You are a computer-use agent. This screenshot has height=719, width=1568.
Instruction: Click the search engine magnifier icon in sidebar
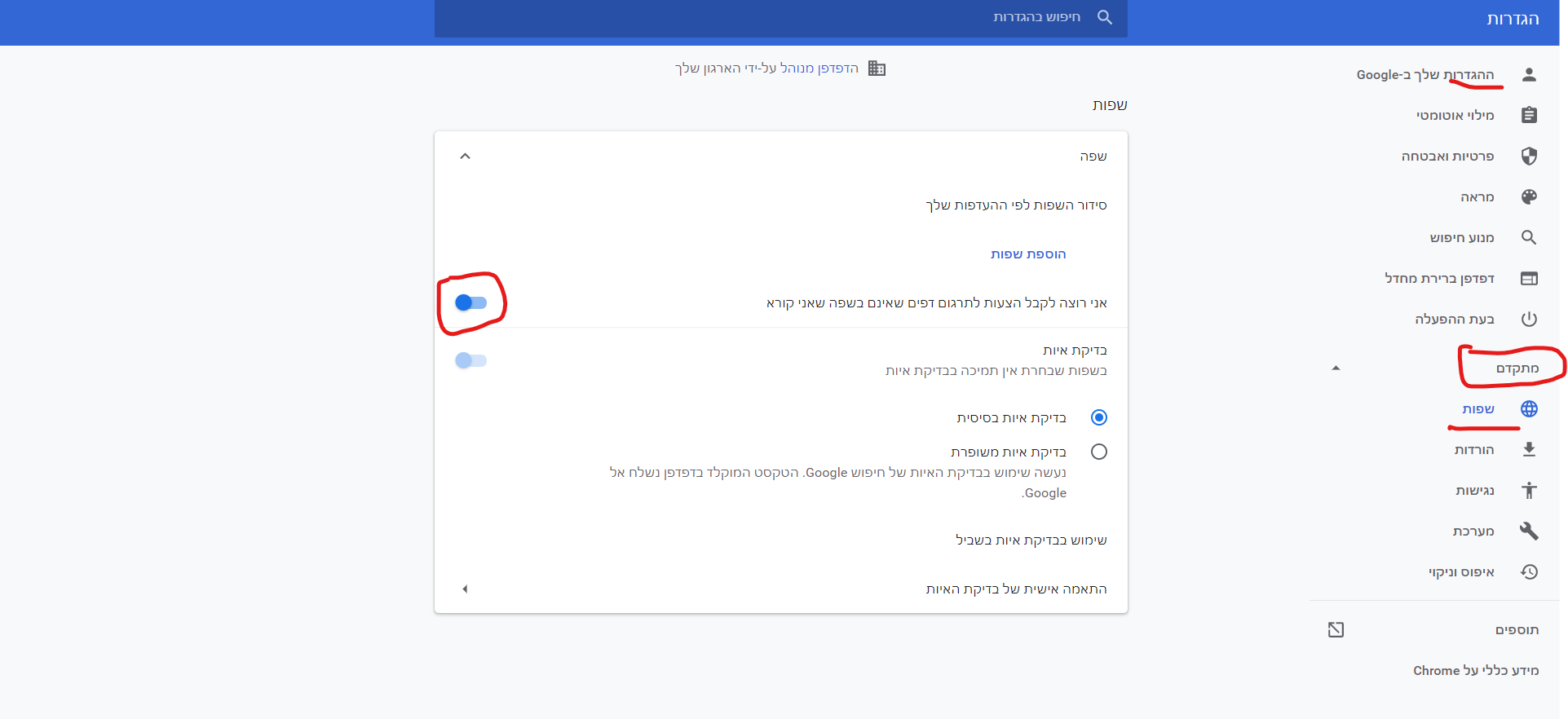(x=1529, y=238)
